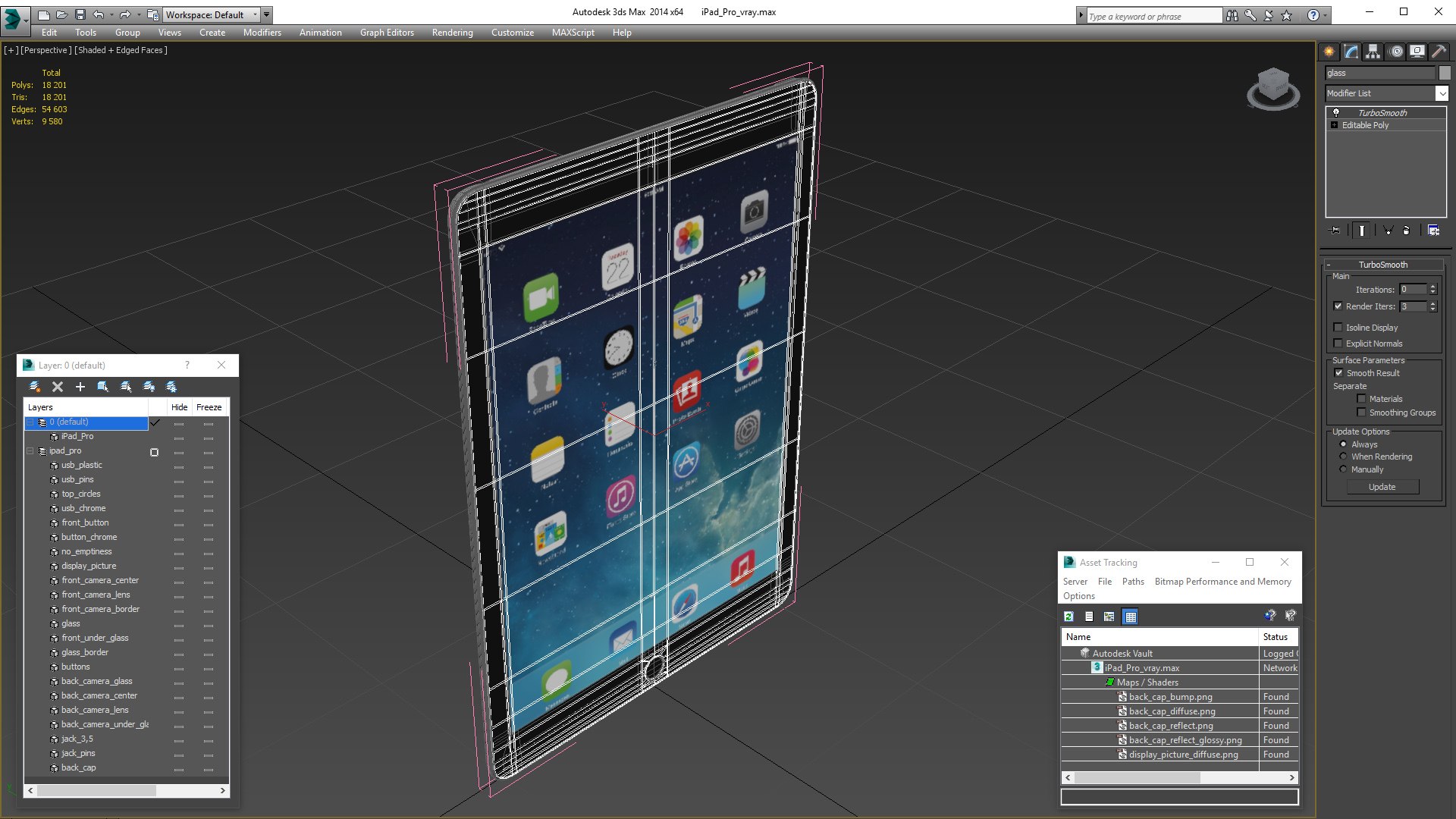Viewport: 1456px width, 819px height.
Task: Collapse the ipad_pro layer tree
Action: coord(30,450)
